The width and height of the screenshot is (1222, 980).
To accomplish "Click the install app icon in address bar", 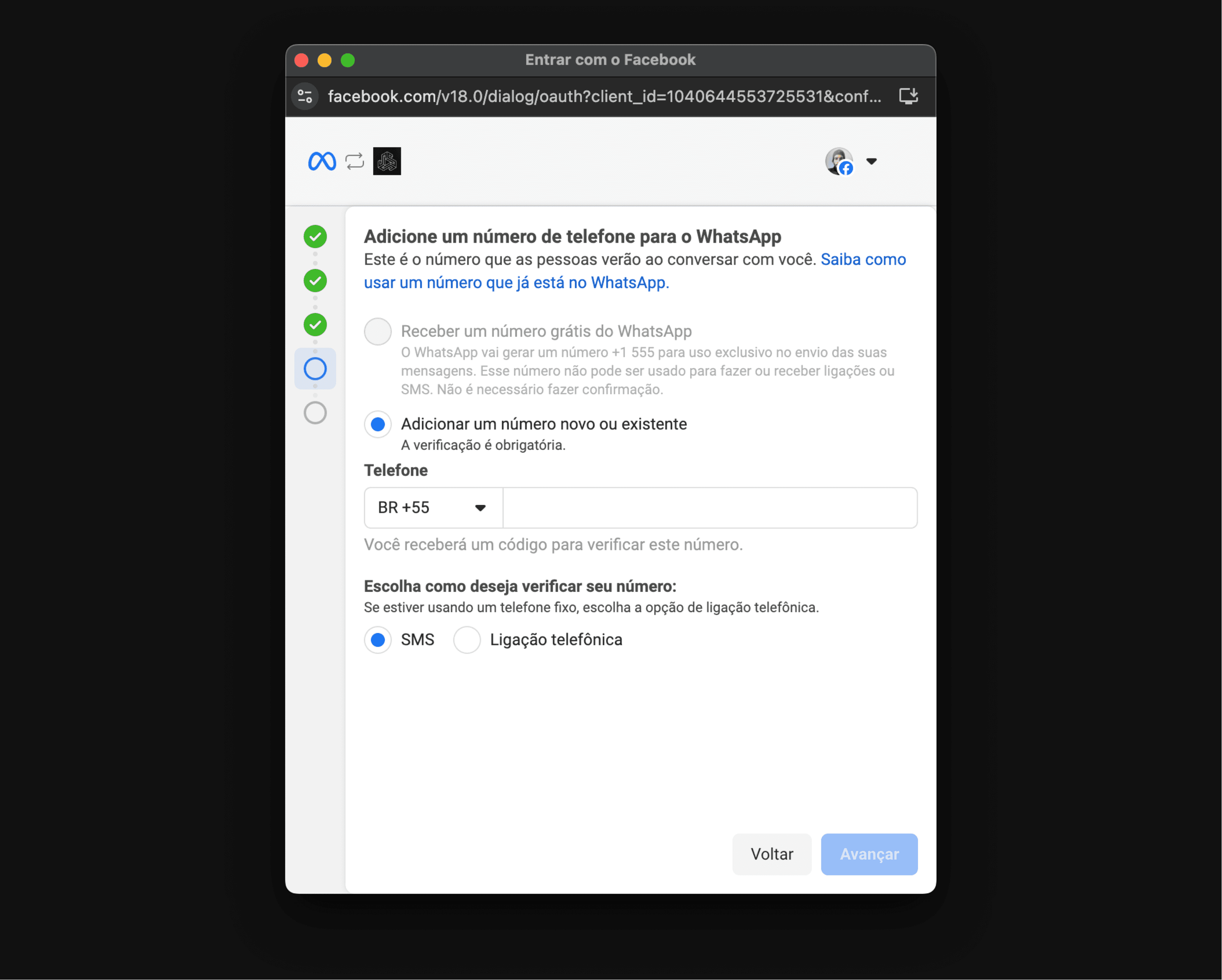I will point(909,96).
